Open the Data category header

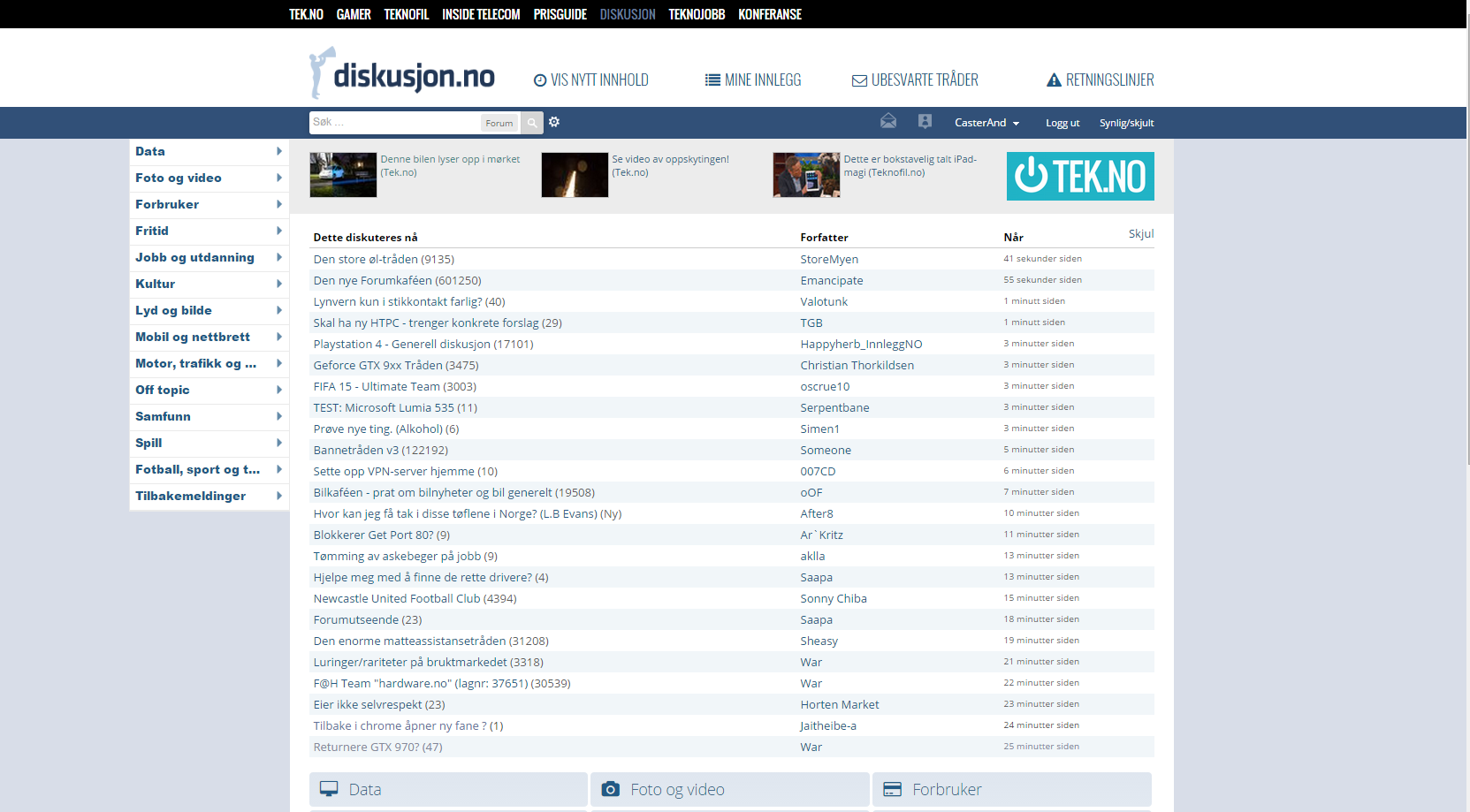click(x=448, y=789)
